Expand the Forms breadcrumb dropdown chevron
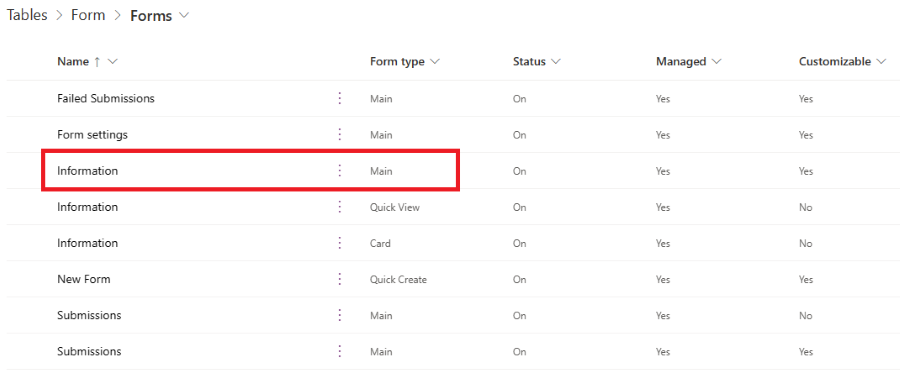The height and width of the screenshot is (374, 900). click(x=184, y=16)
